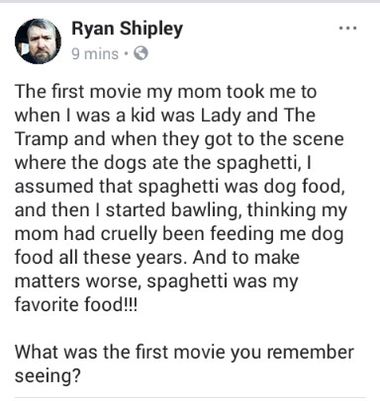Open the three-dot post options menu
The width and height of the screenshot is (380, 401).
348,28
